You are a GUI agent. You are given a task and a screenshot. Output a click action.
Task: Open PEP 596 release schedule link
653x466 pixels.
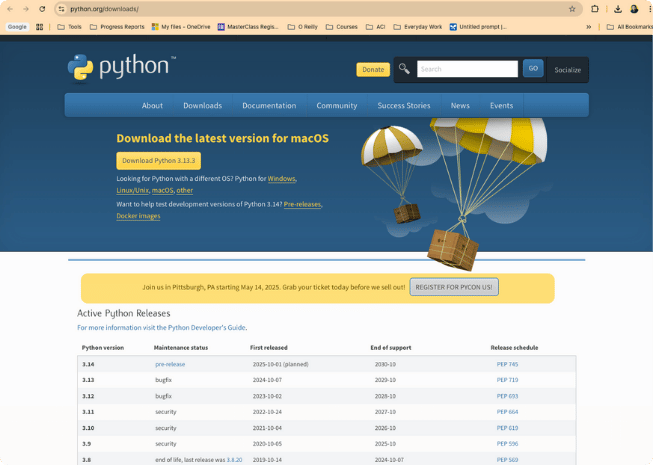[x=507, y=444]
